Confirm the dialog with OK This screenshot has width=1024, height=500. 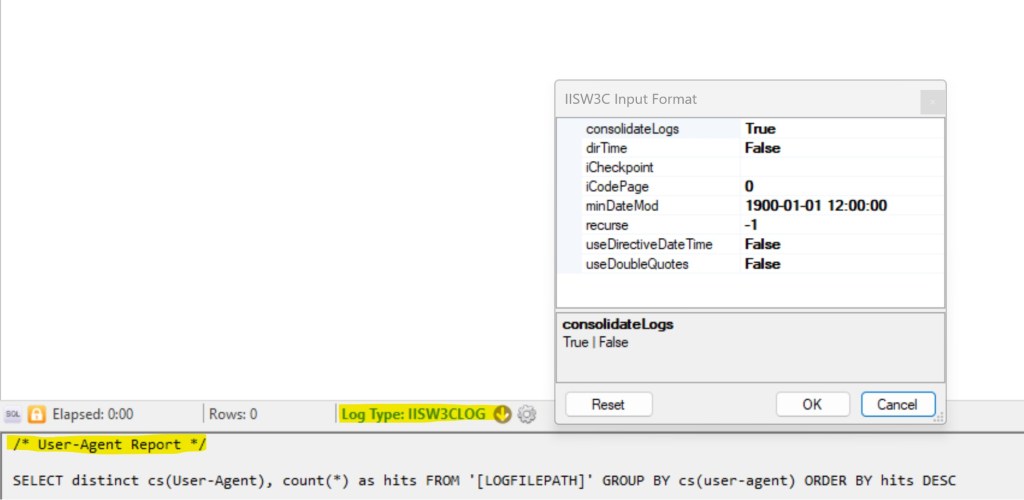pyautogui.click(x=812, y=404)
